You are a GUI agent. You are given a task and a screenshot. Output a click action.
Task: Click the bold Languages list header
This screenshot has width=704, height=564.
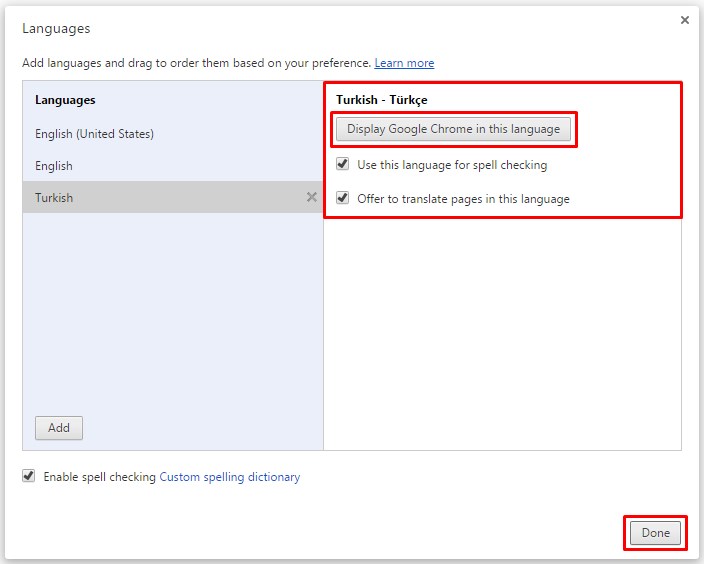click(65, 100)
